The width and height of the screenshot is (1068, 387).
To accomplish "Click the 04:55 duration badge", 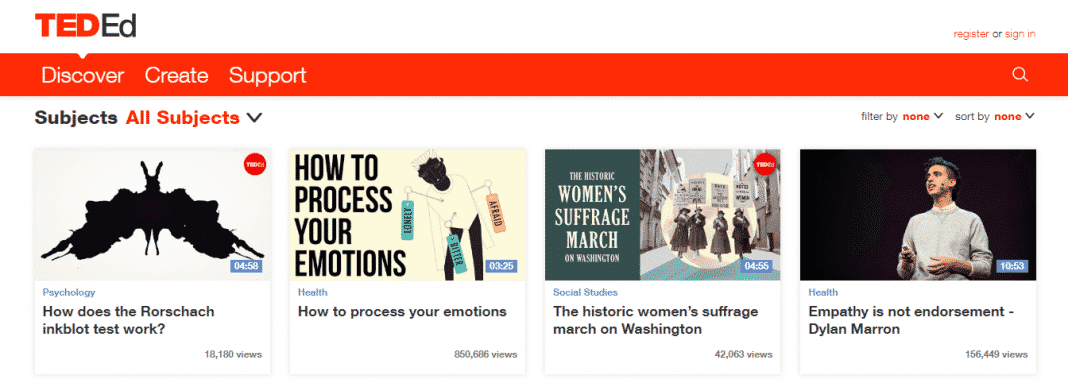I will [x=757, y=266].
